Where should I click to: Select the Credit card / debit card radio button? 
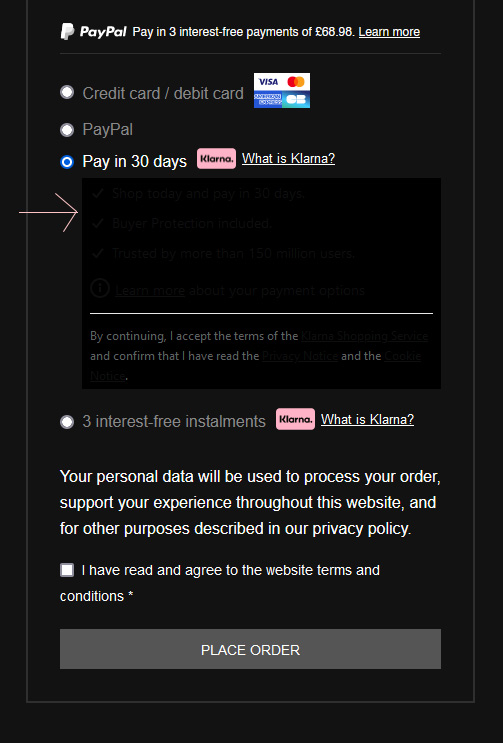(x=67, y=92)
